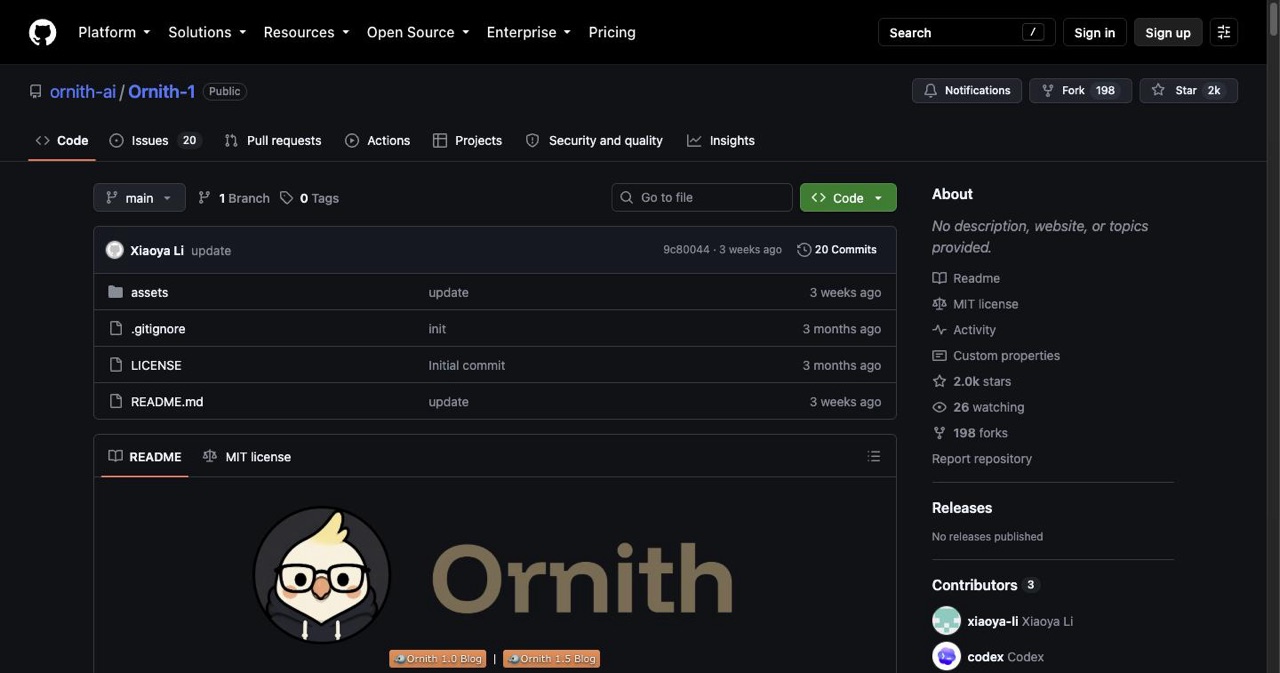Open the .gitignore file

tap(158, 329)
